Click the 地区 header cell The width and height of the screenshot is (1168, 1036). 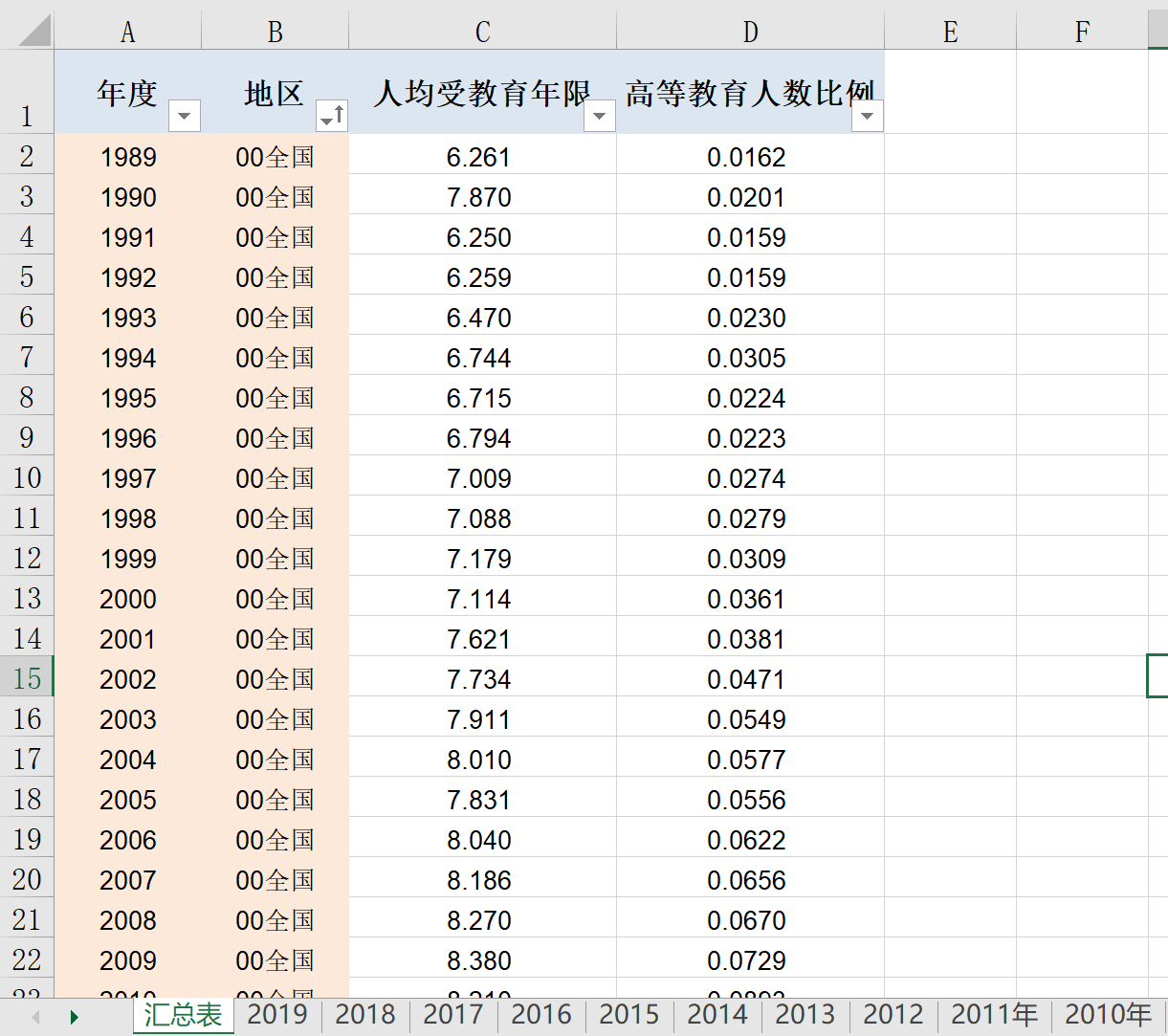tap(275, 92)
